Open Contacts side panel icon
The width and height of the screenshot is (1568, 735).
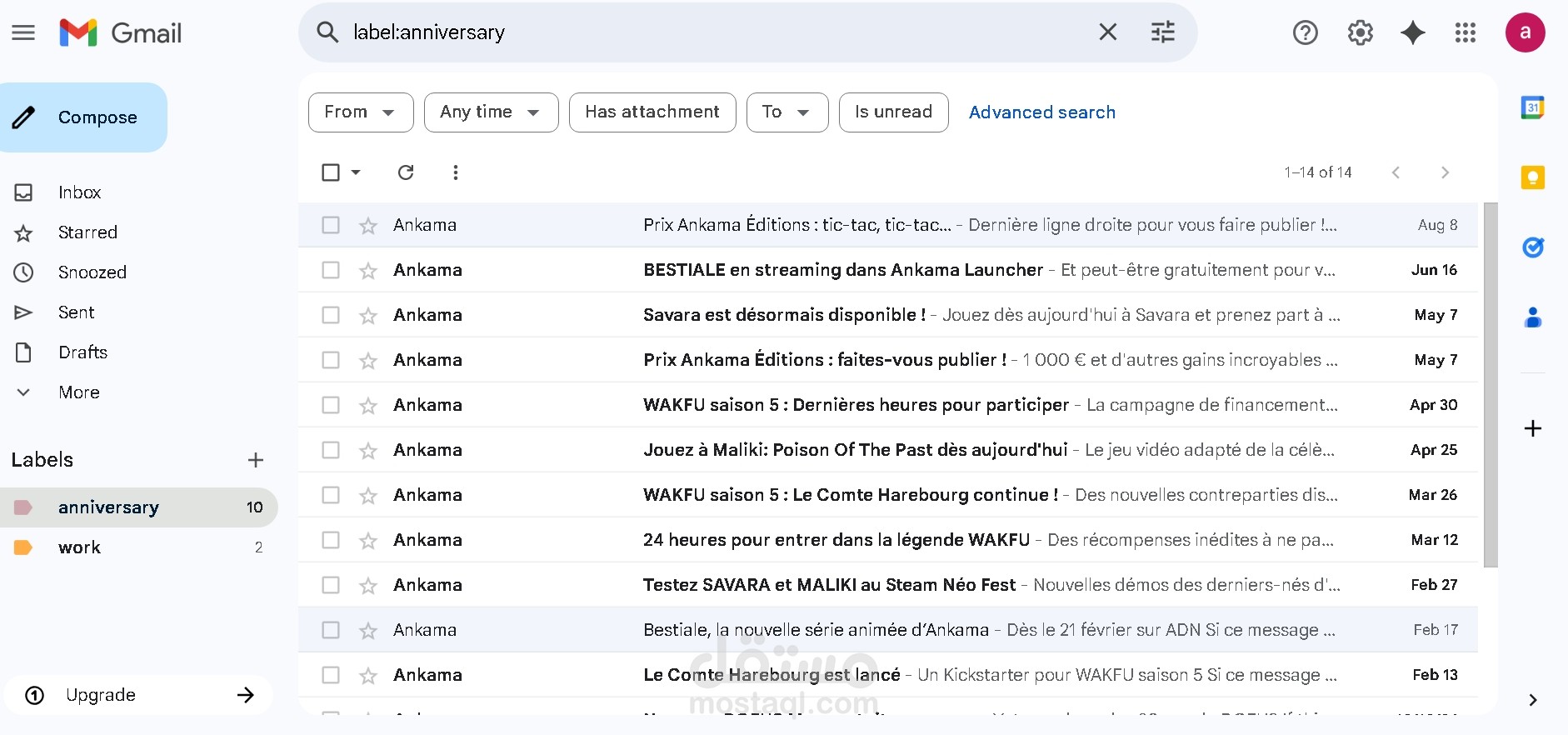click(x=1533, y=317)
